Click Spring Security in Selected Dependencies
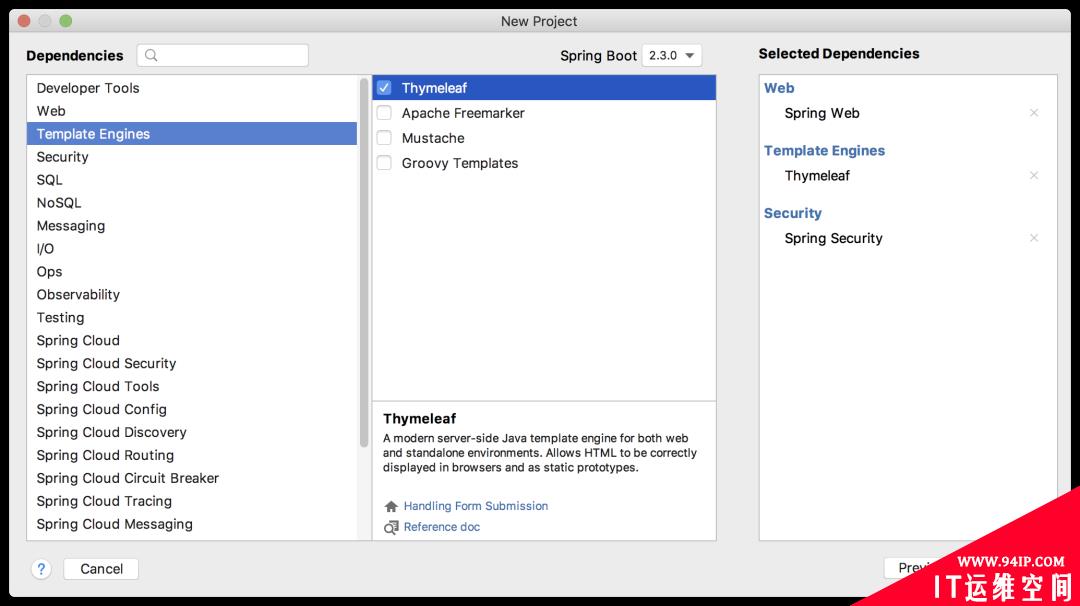 (833, 238)
